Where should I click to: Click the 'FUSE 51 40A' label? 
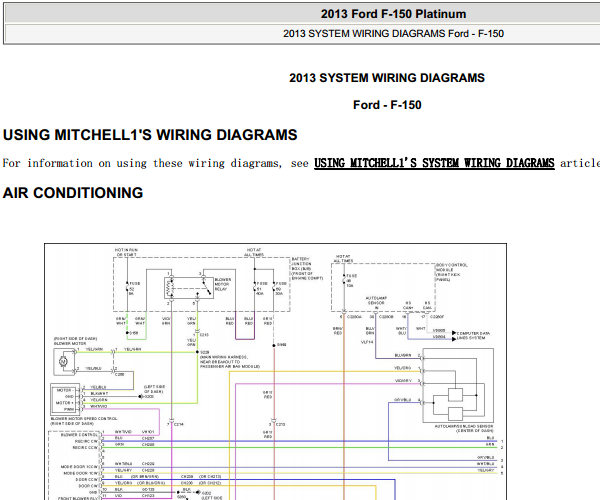[x=261, y=288]
